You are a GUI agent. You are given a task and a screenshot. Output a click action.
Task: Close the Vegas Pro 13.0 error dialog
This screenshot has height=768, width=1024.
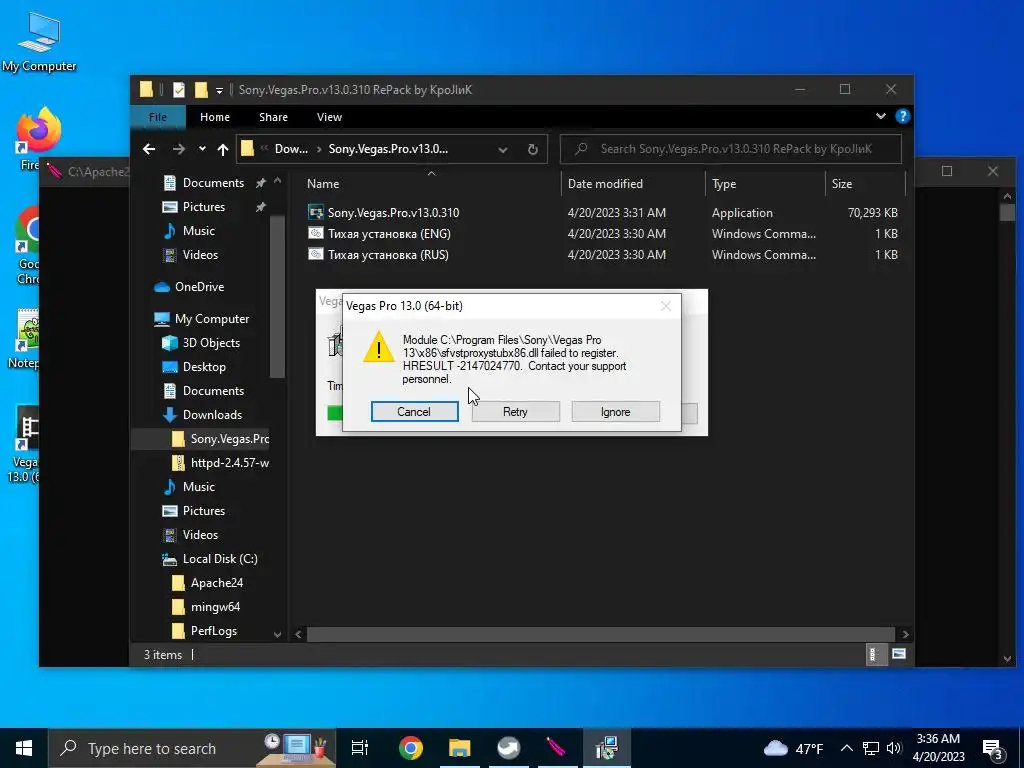[665, 306]
